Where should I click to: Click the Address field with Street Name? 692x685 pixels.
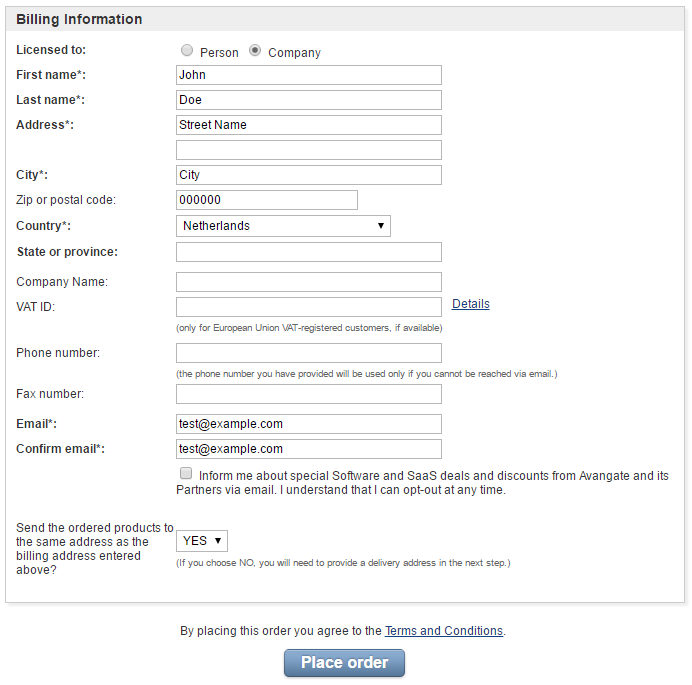pos(309,125)
